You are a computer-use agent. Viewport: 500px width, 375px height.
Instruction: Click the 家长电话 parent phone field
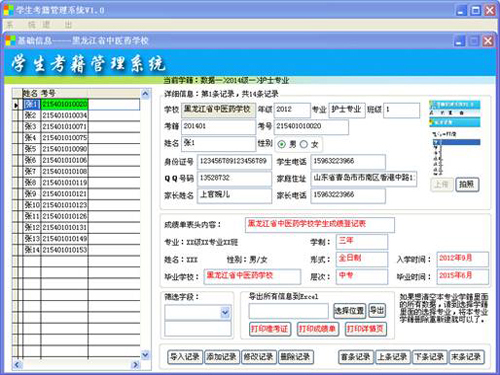pos(348,195)
